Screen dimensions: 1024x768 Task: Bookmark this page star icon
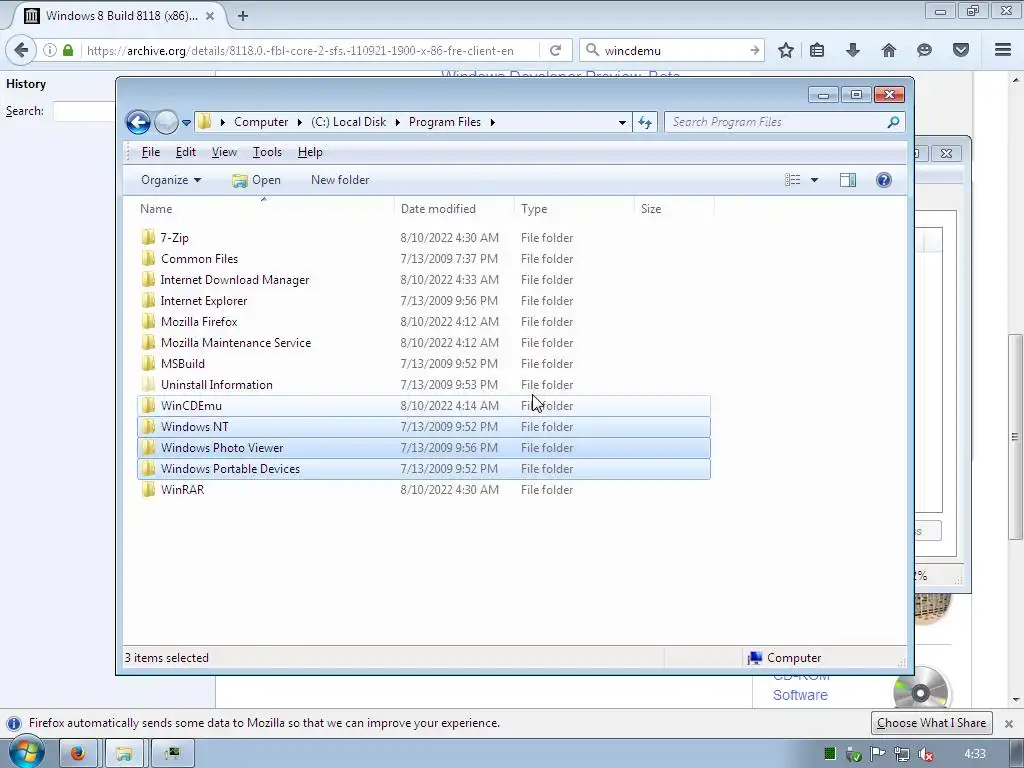pyautogui.click(x=786, y=50)
